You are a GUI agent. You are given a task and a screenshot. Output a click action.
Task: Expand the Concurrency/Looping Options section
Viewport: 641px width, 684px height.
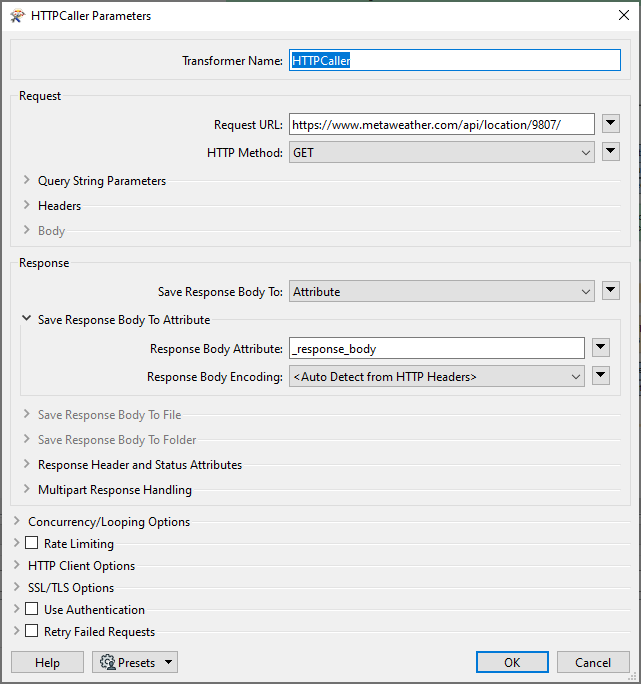tap(17, 520)
